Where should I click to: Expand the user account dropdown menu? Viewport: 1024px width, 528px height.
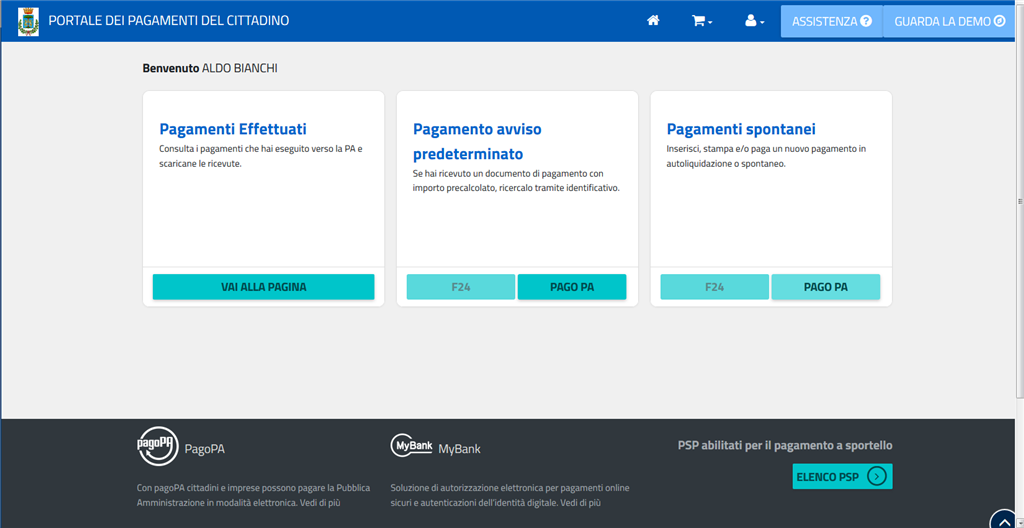(x=755, y=21)
